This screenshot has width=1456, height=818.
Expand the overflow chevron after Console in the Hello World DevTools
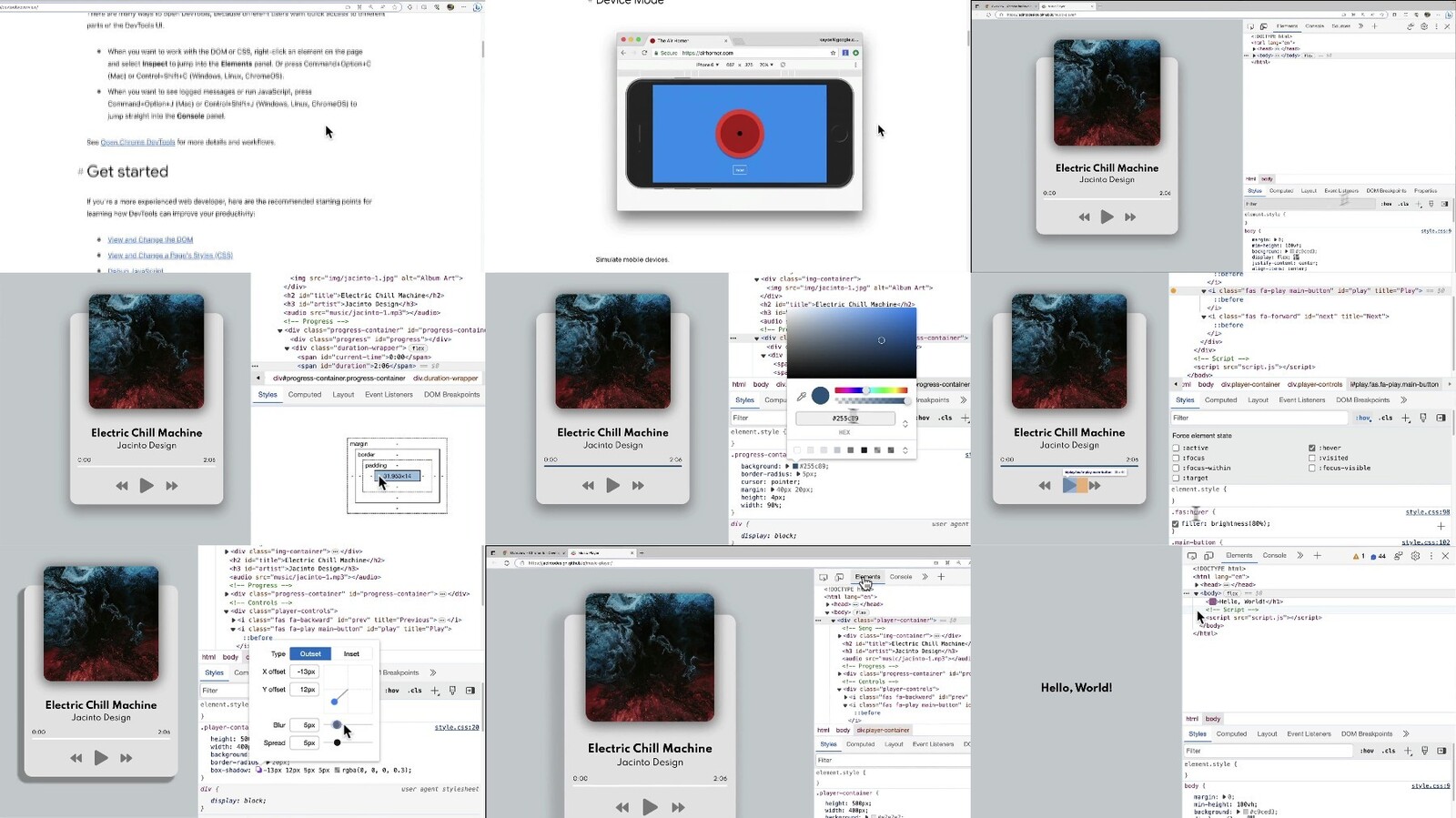click(x=1299, y=556)
